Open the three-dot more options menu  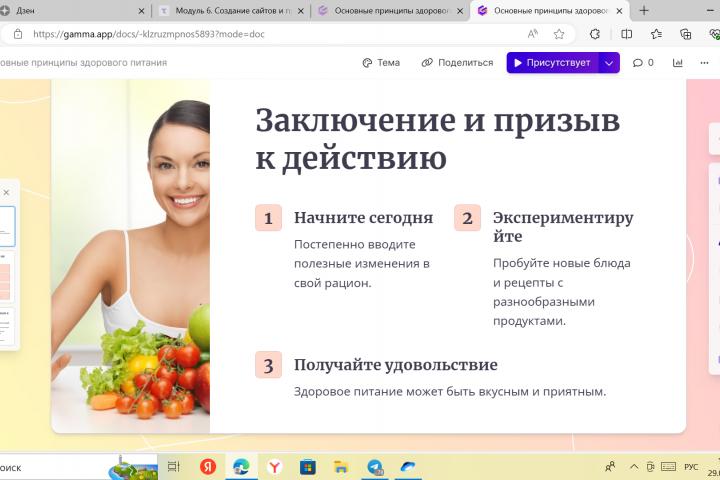coord(704,63)
